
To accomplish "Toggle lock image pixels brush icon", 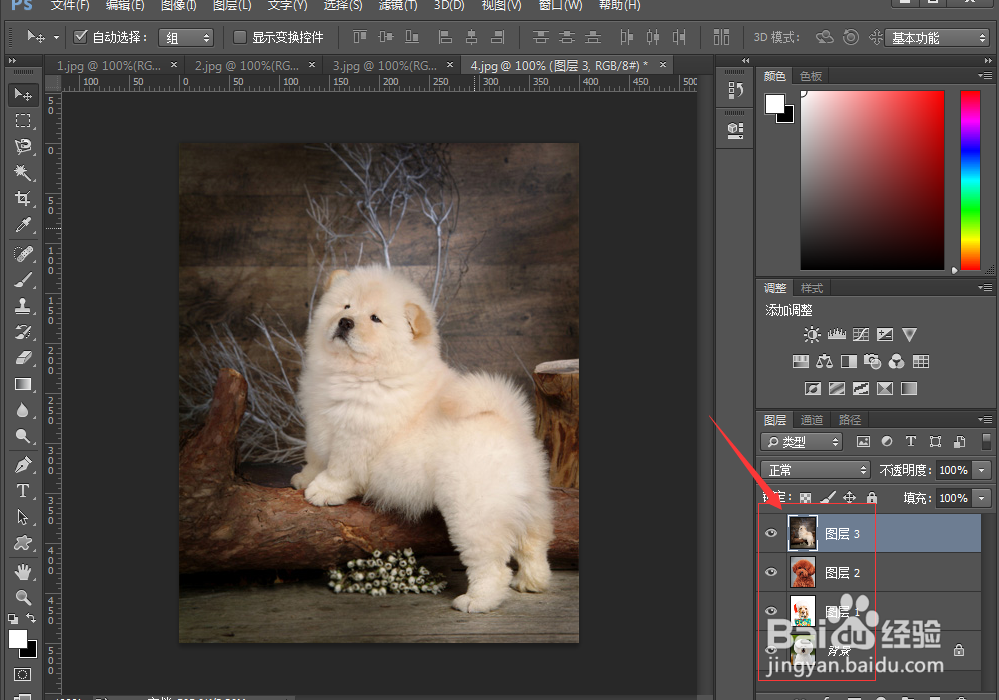I will tap(828, 497).
